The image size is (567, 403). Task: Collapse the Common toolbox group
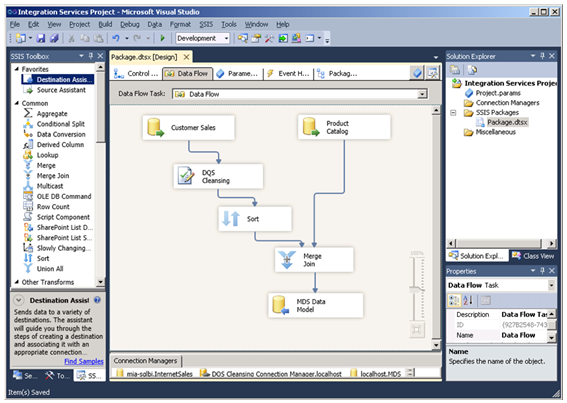(17, 103)
